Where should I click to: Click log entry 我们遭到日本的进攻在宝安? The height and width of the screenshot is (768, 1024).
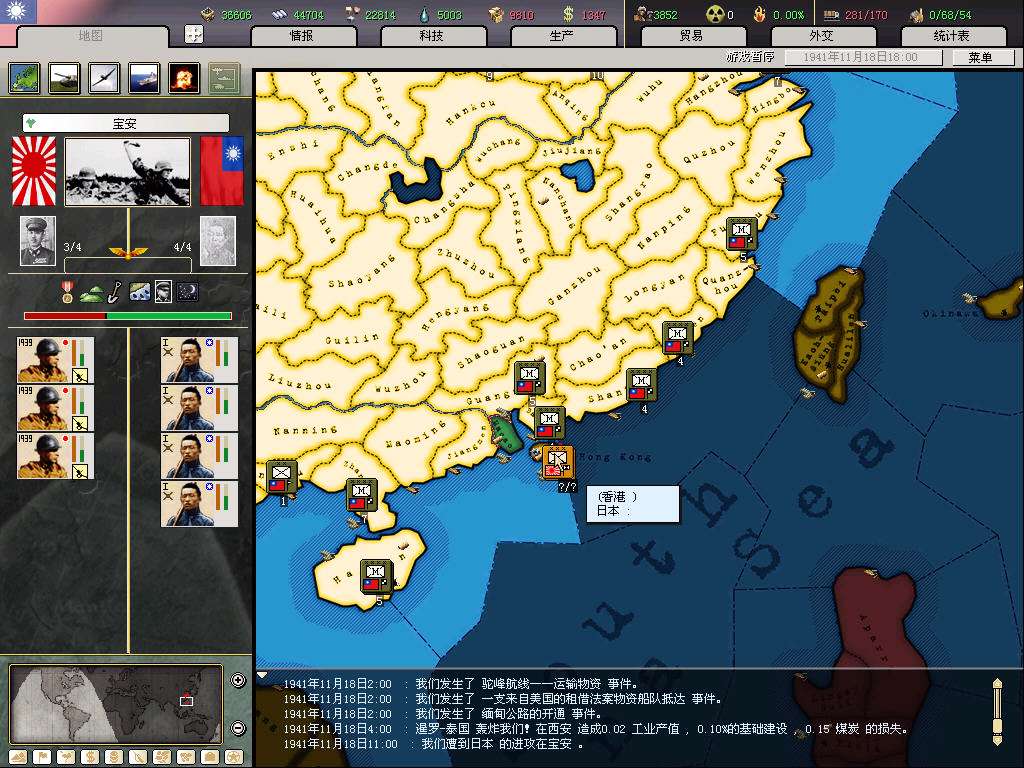(434, 744)
